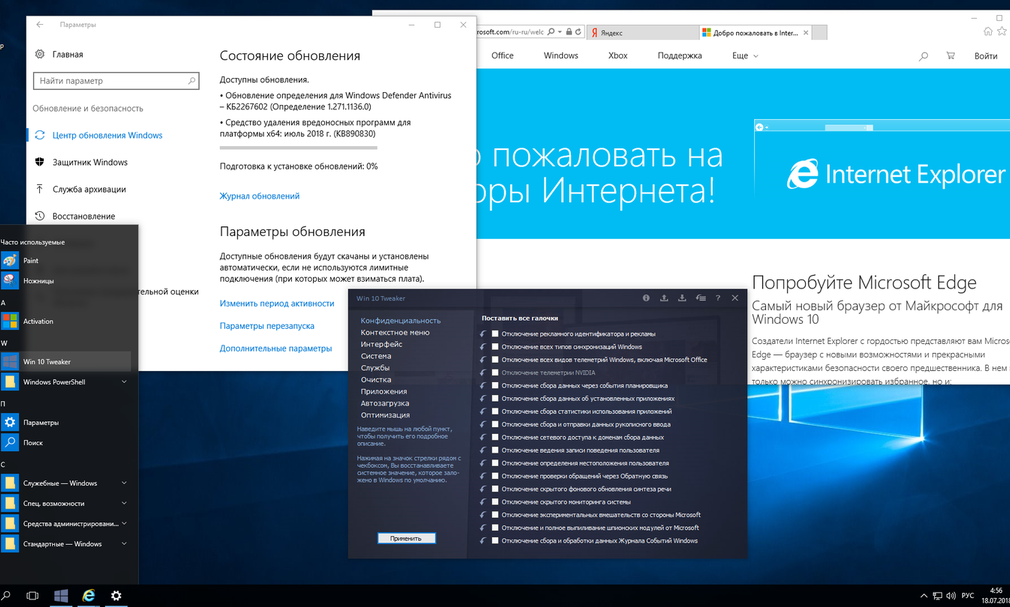Click the lock security icon in Internet Explorer address bar
The height and width of the screenshot is (607, 1010).
coord(569,32)
